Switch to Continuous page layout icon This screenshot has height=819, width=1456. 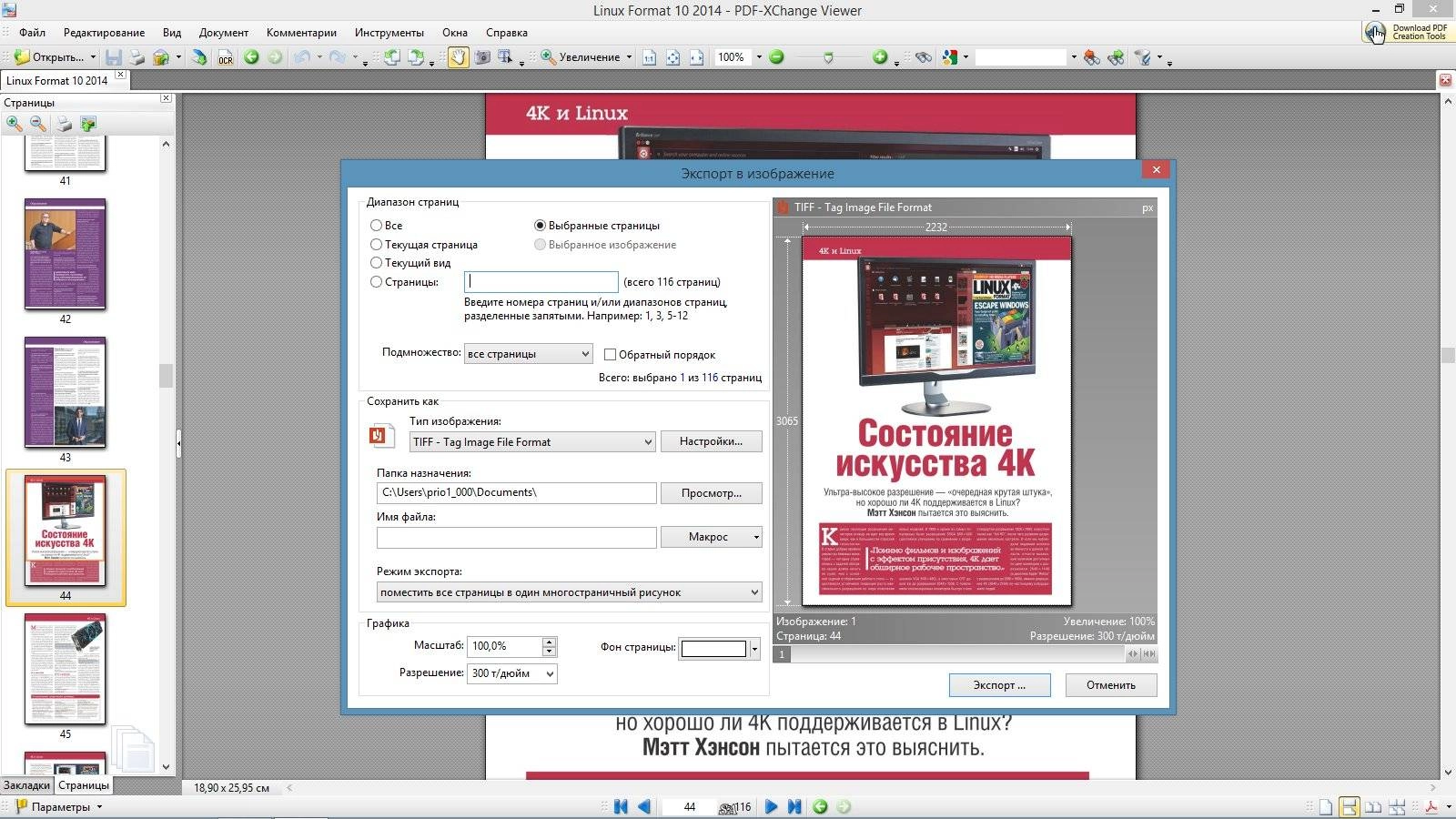[1350, 806]
